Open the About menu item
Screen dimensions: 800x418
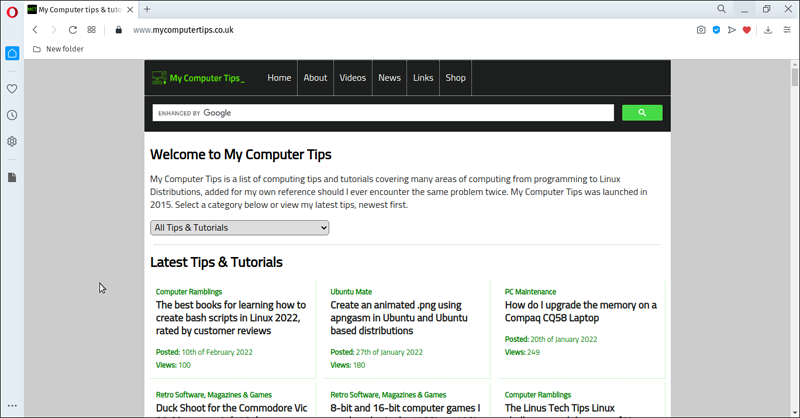[315, 78]
